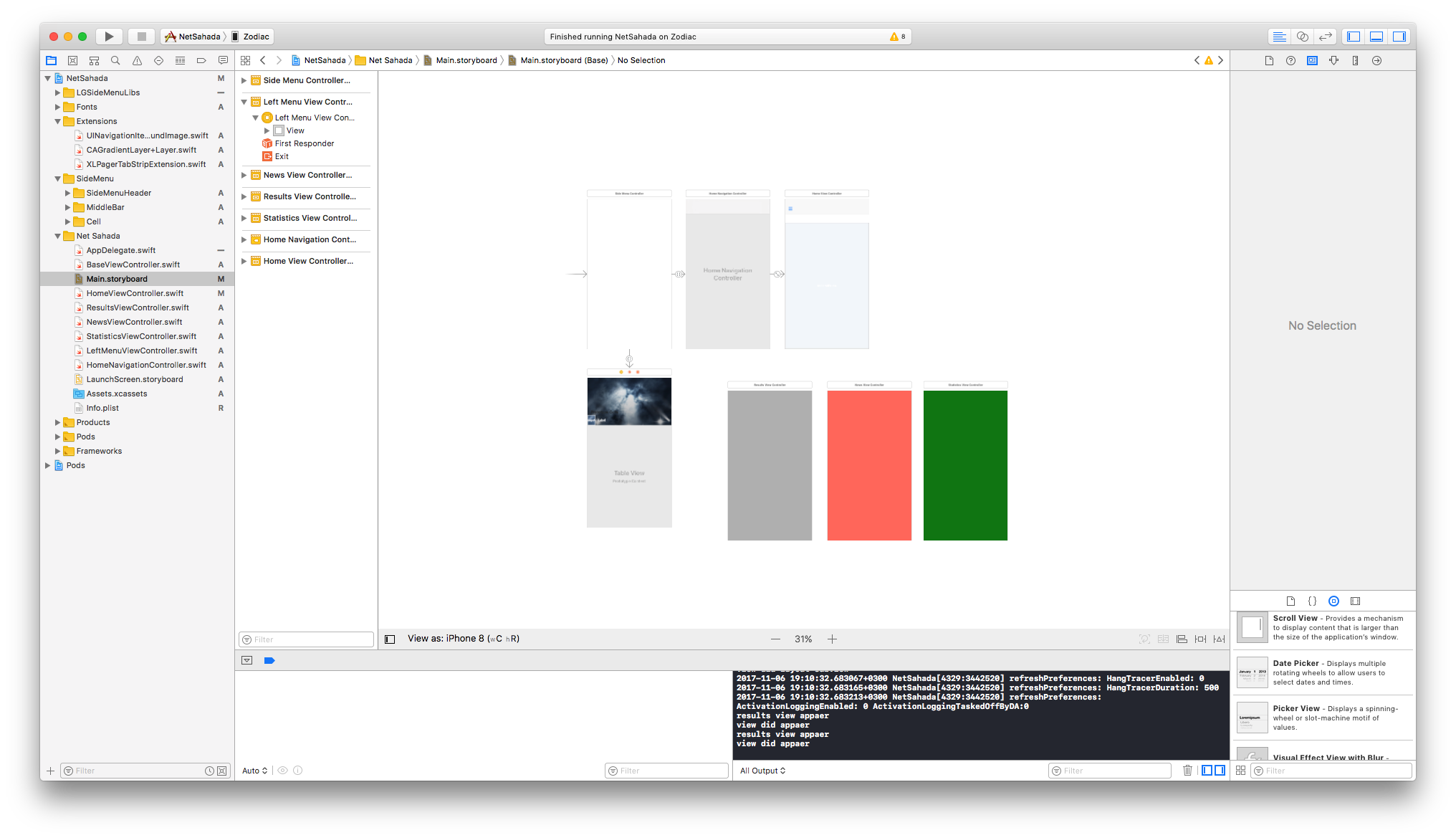1456x838 pixels.
Task: Select the red News View Controller scene
Action: pos(869,465)
